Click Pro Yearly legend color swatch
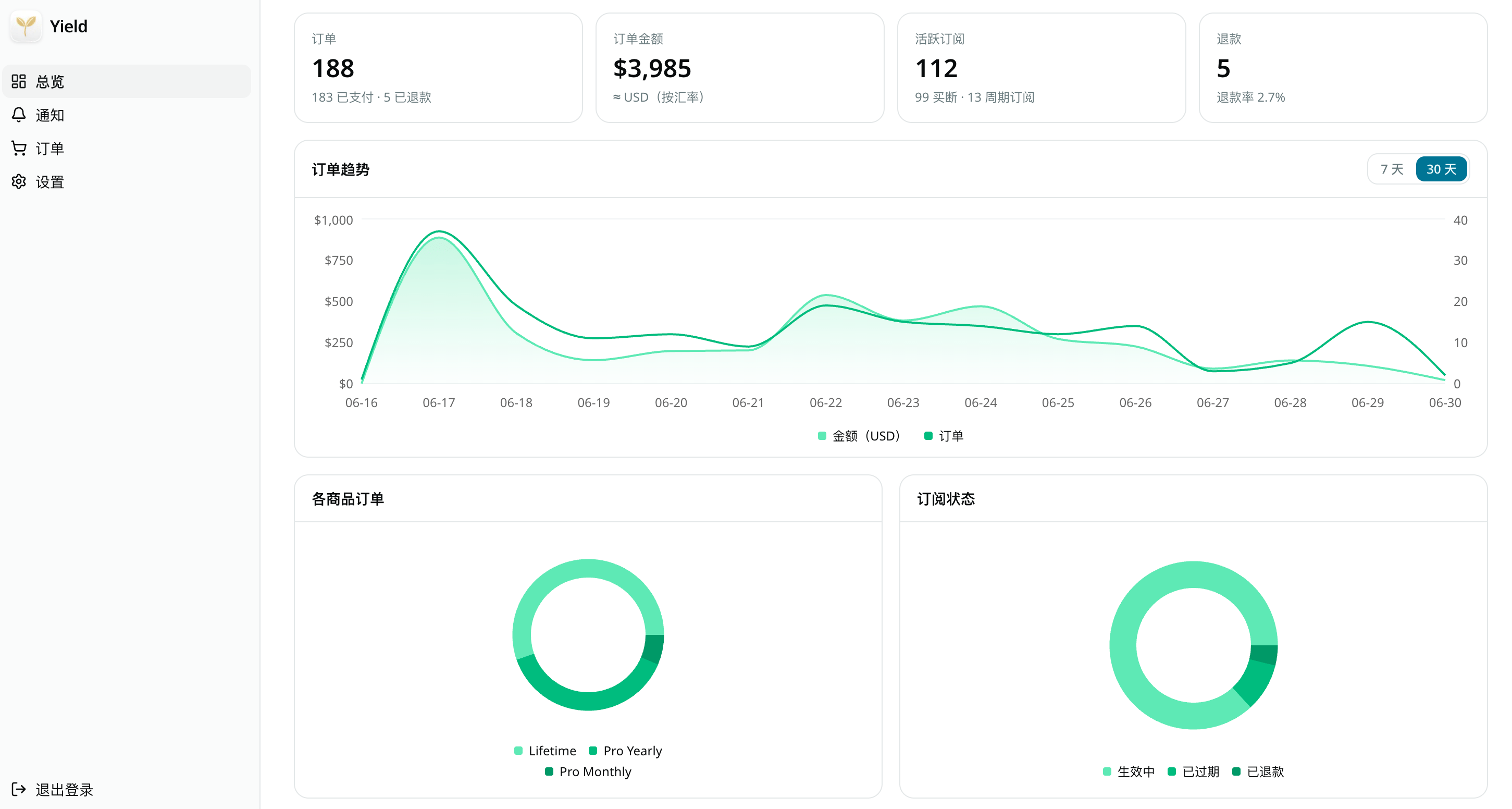The height and width of the screenshot is (809, 1512). [593, 751]
